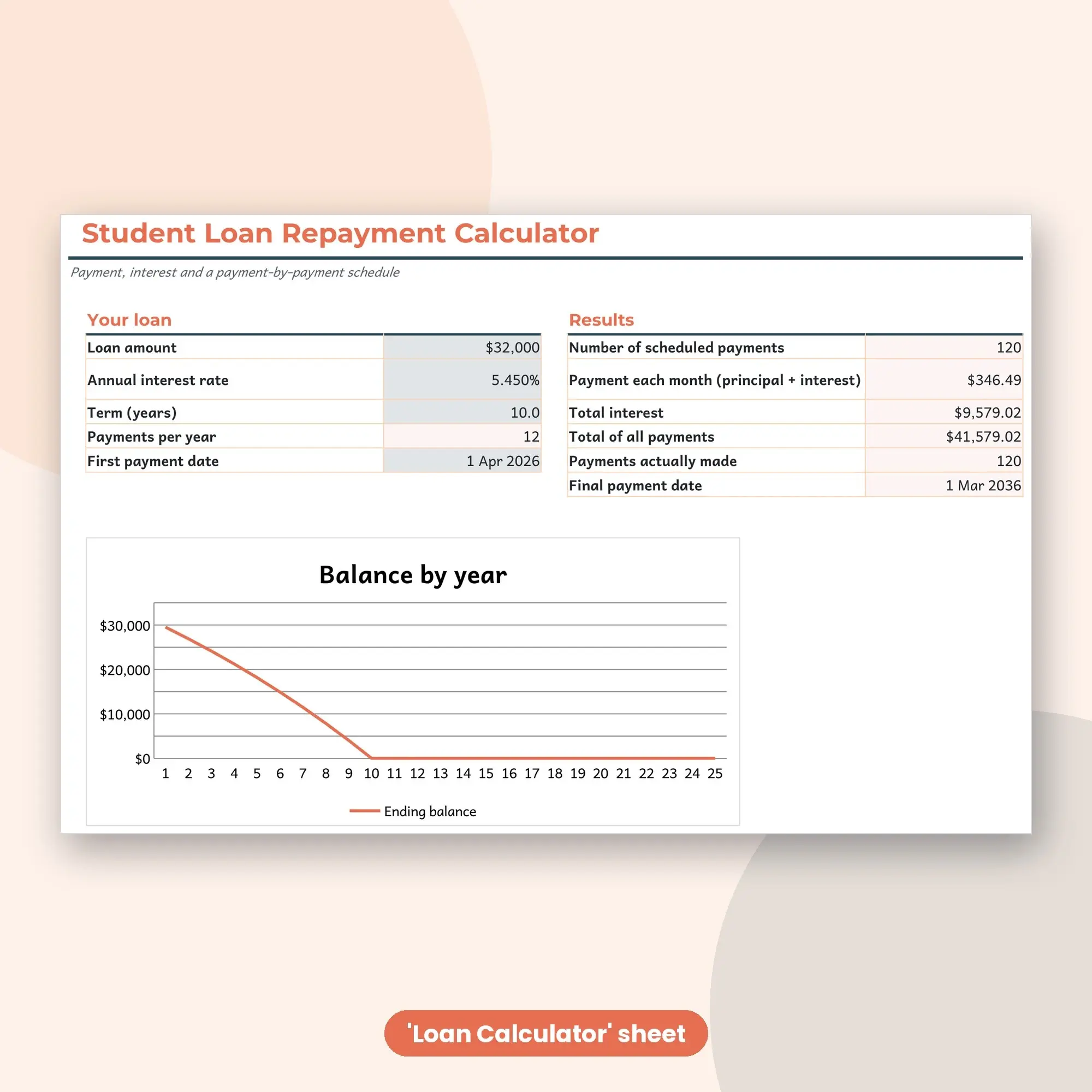Viewport: 1092px width, 1092px height.
Task: Click year 1 on the chart x-axis
Action: point(165,773)
